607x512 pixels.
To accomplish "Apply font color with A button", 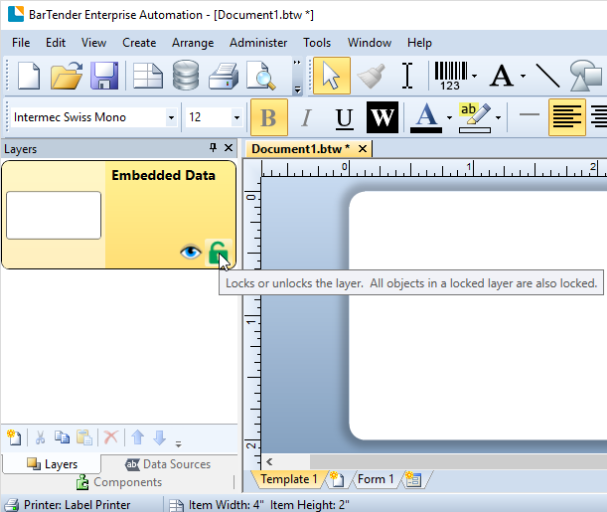I will [x=426, y=118].
